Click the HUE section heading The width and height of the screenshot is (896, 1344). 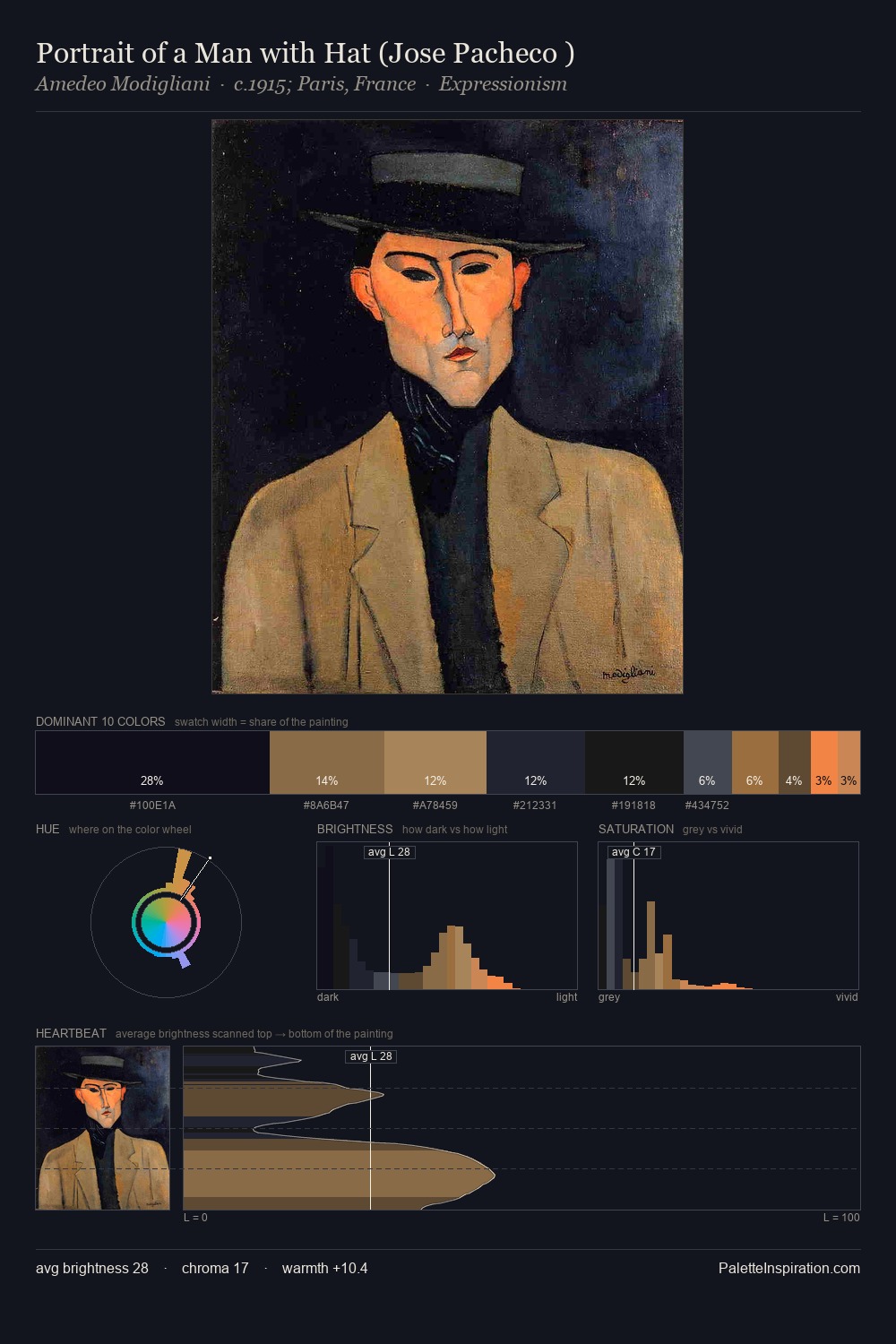click(47, 829)
